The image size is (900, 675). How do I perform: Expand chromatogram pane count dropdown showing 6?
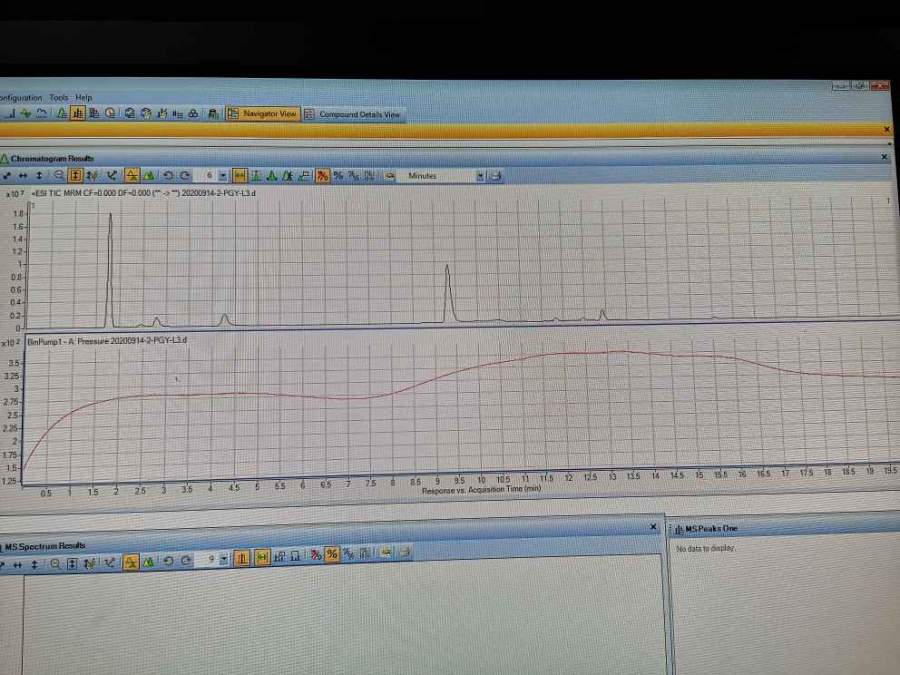[x=222, y=176]
